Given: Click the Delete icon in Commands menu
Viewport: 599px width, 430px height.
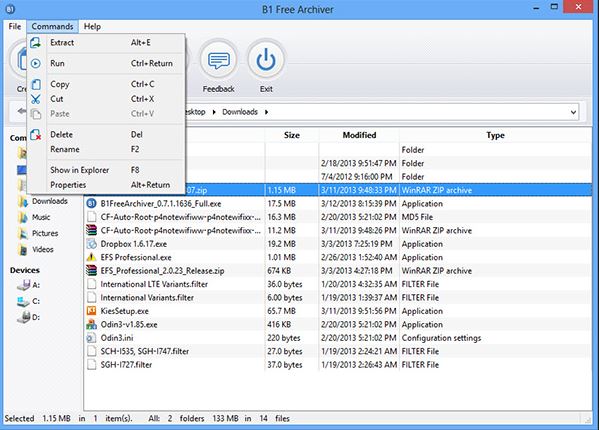Looking at the screenshot, I should point(36,134).
